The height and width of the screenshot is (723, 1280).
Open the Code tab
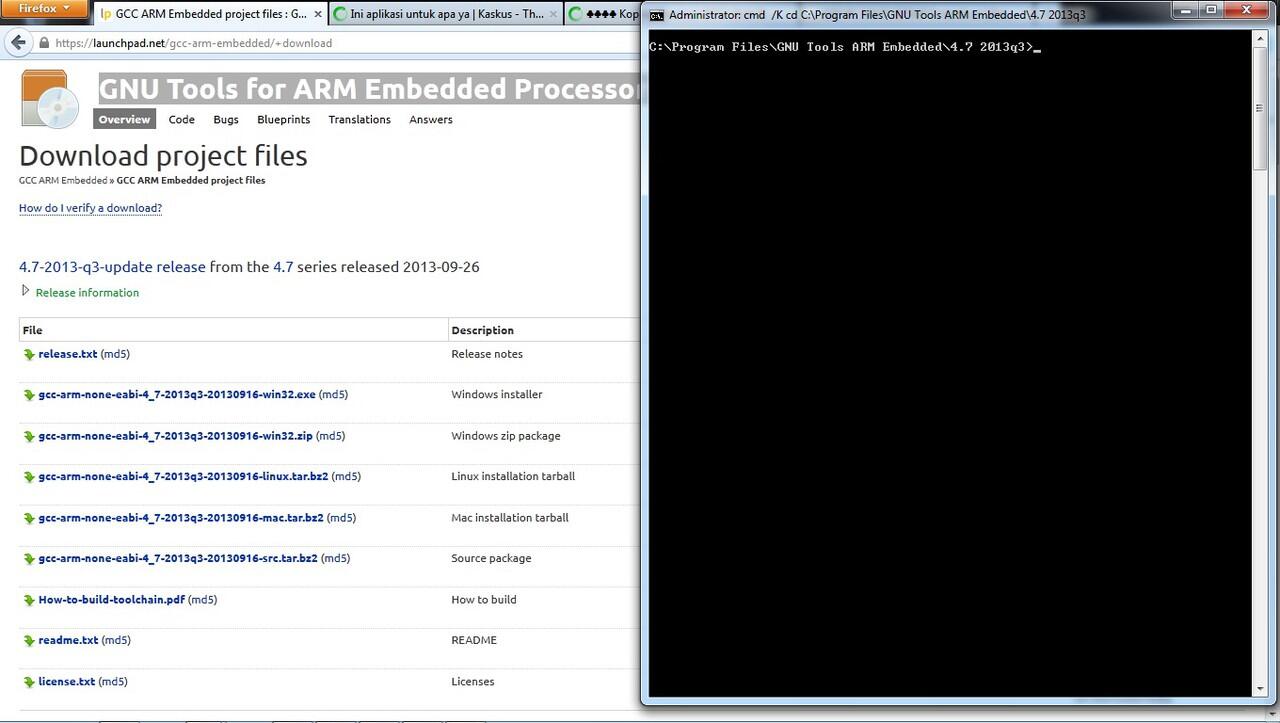coord(181,119)
